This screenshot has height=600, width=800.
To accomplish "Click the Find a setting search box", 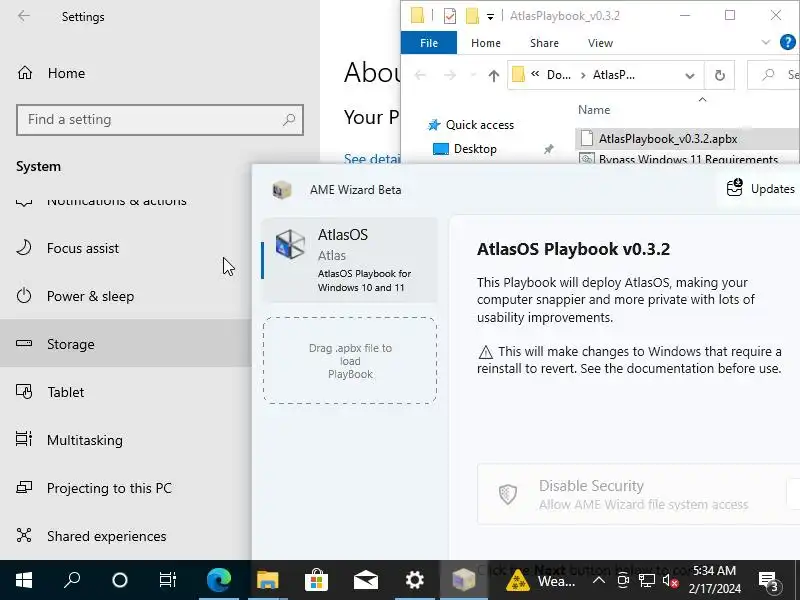I will (x=160, y=119).
